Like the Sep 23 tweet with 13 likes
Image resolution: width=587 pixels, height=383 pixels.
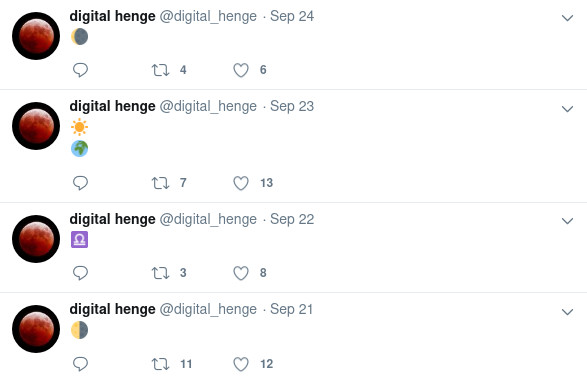click(x=241, y=183)
